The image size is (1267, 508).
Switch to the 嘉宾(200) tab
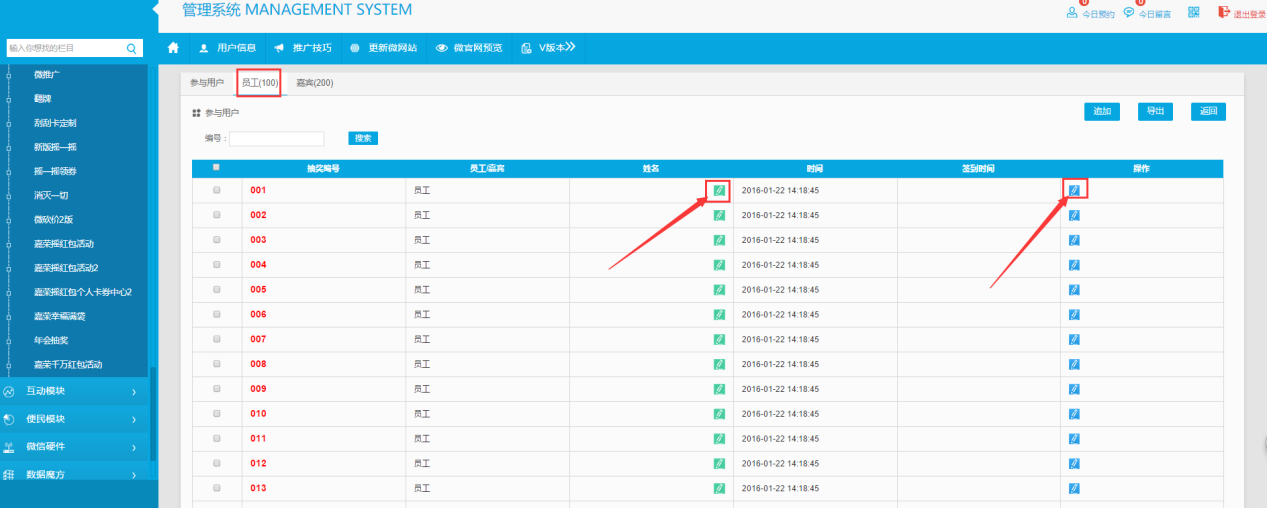[315, 83]
